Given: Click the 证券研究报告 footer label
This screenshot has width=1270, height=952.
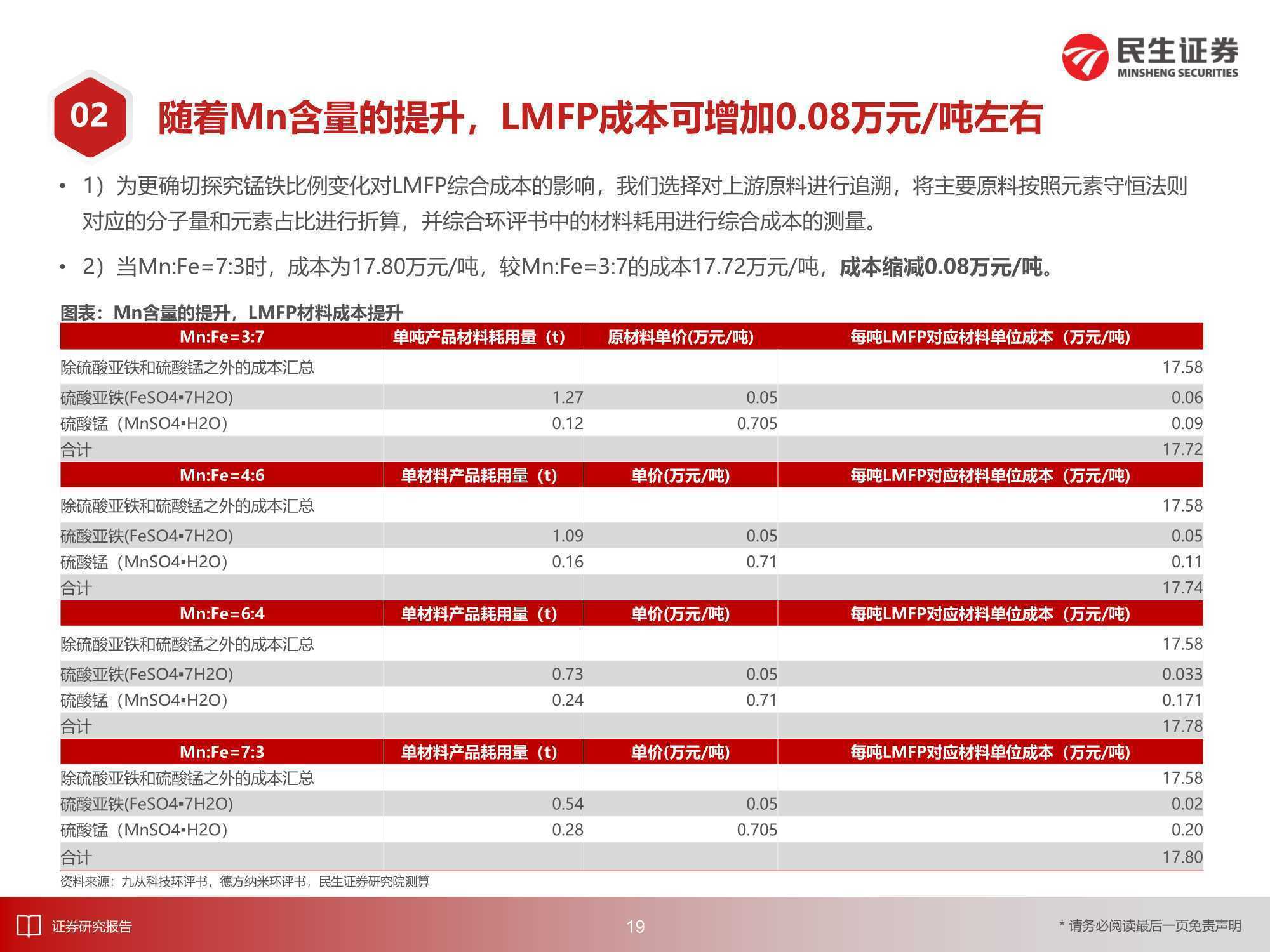Looking at the screenshot, I should pos(92,927).
